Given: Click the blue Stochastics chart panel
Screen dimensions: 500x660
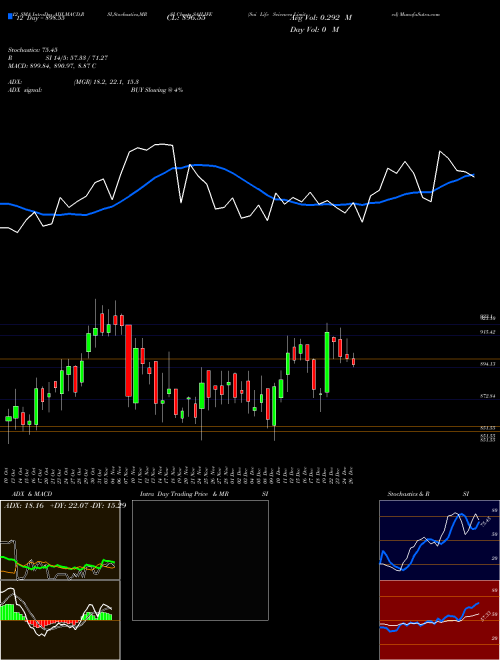Looking at the screenshot, I should [439, 540].
